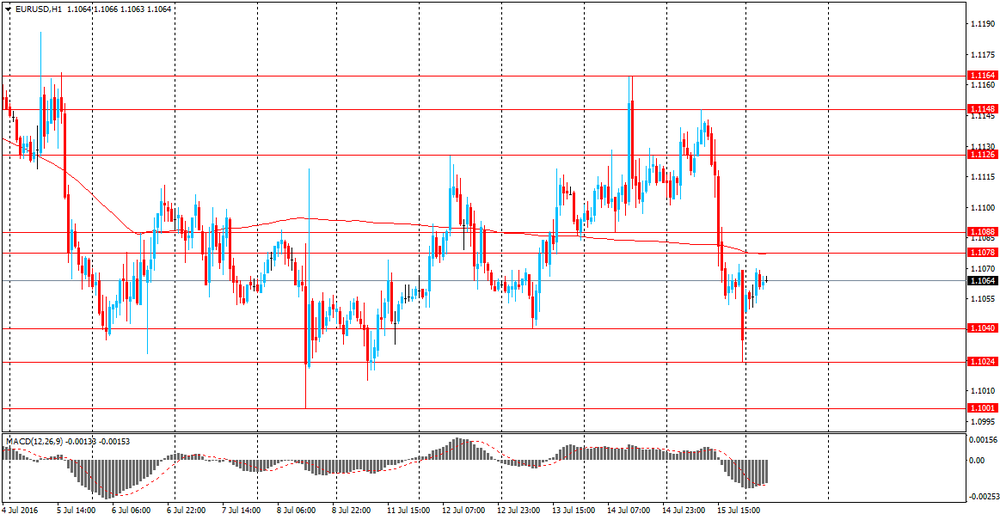Select the 1.0995 price scale value
Viewport: 1000px width, 520px height.
[x=982, y=422]
